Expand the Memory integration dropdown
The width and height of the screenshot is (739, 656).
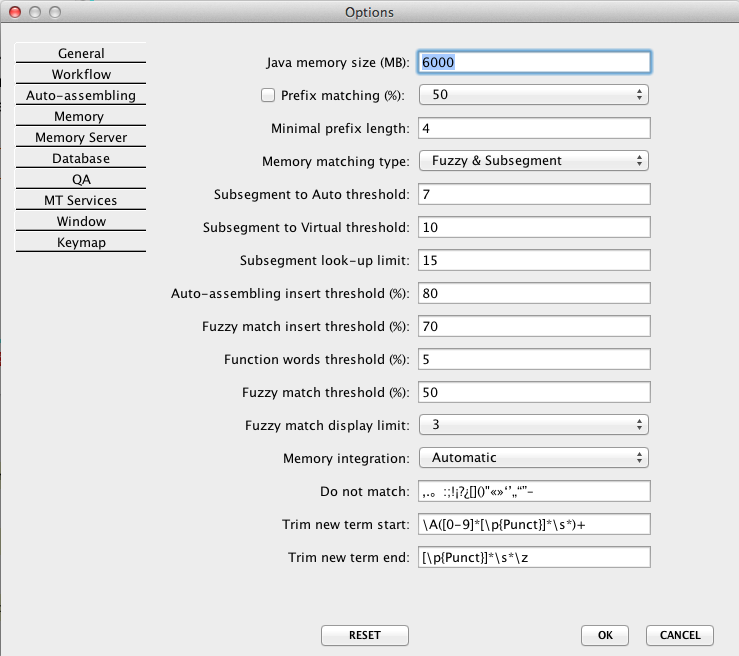[x=534, y=458]
